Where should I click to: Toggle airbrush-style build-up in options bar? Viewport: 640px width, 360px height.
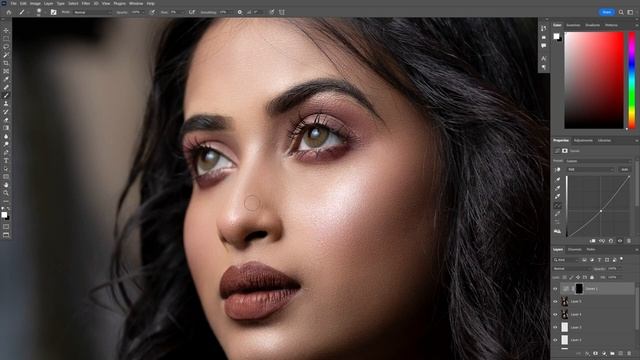pos(191,12)
